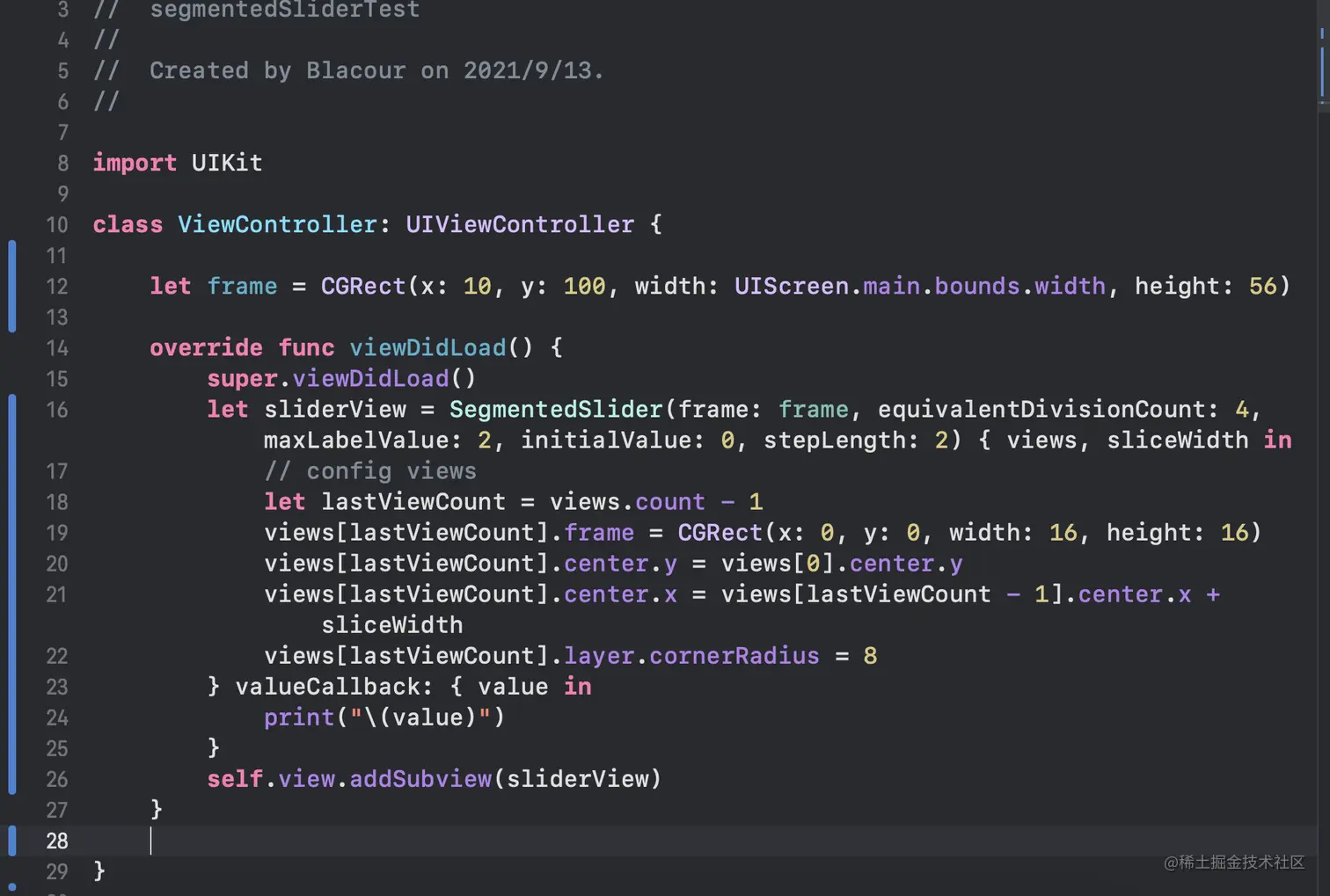Click 'ViewController' class name
The width and height of the screenshot is (1330, 896).
click(277, 225)
